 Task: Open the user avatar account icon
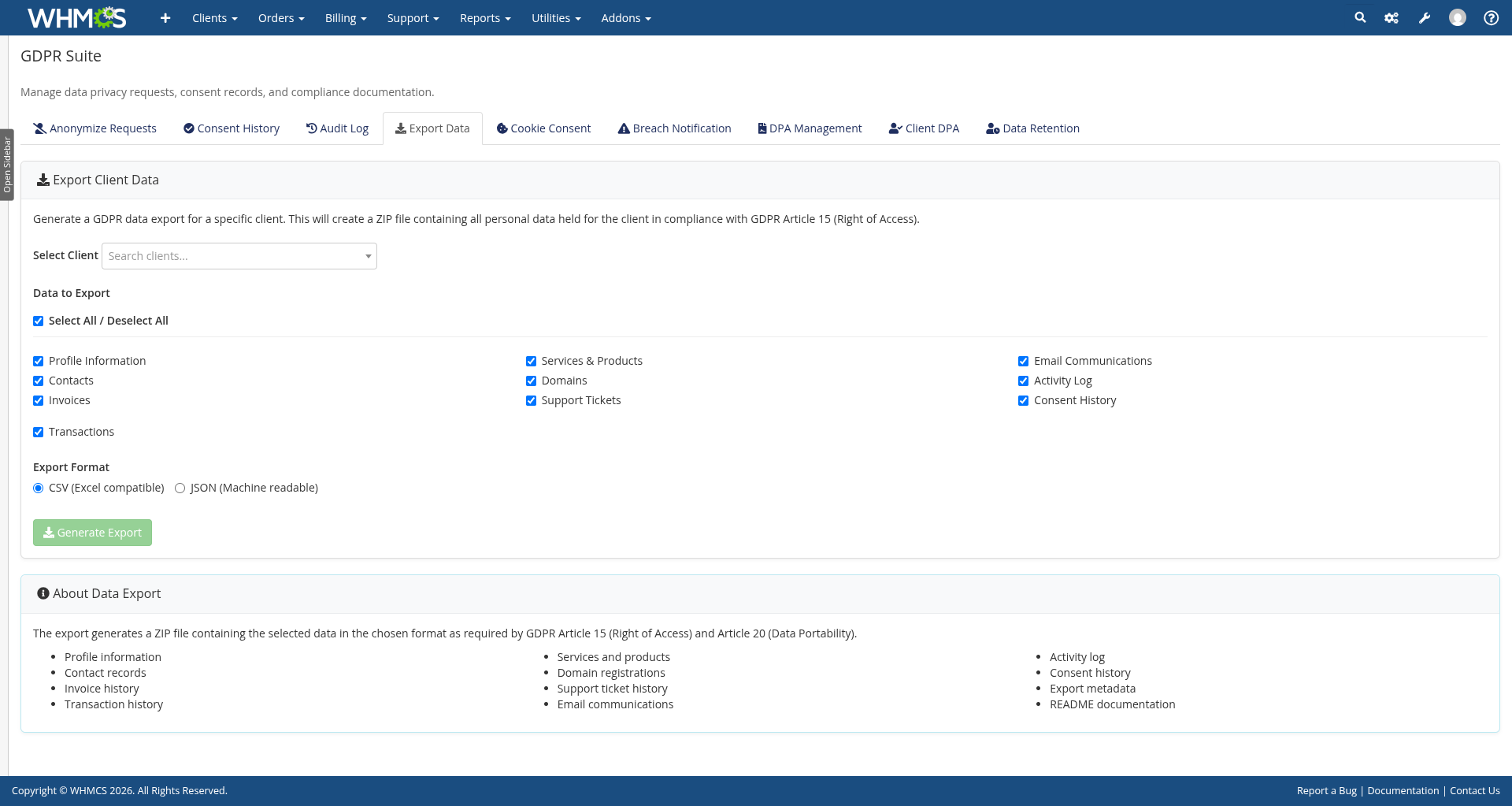(x=1458, y=17)
